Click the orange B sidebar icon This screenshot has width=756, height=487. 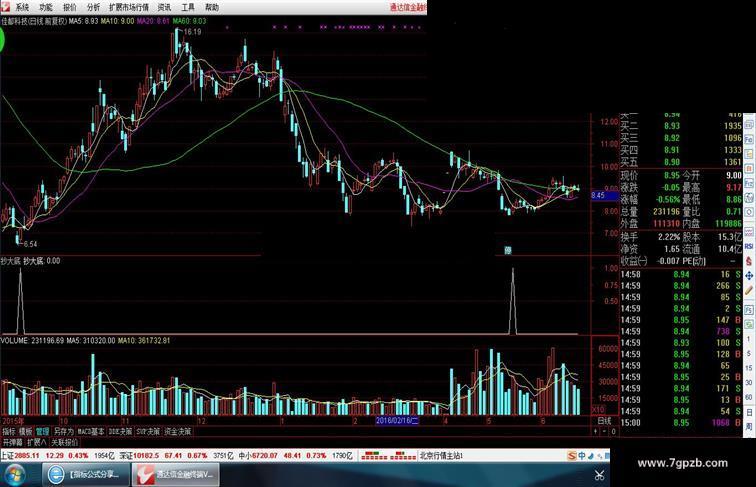click(x=749, y=169)
